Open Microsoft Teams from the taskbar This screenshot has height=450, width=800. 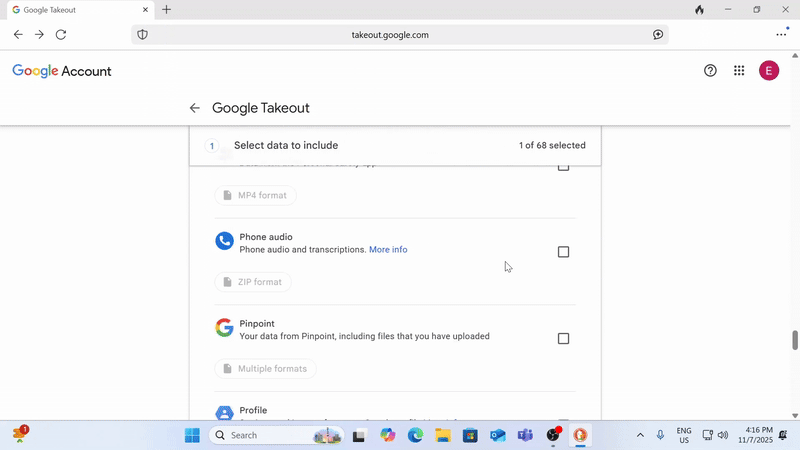(526, 435)
